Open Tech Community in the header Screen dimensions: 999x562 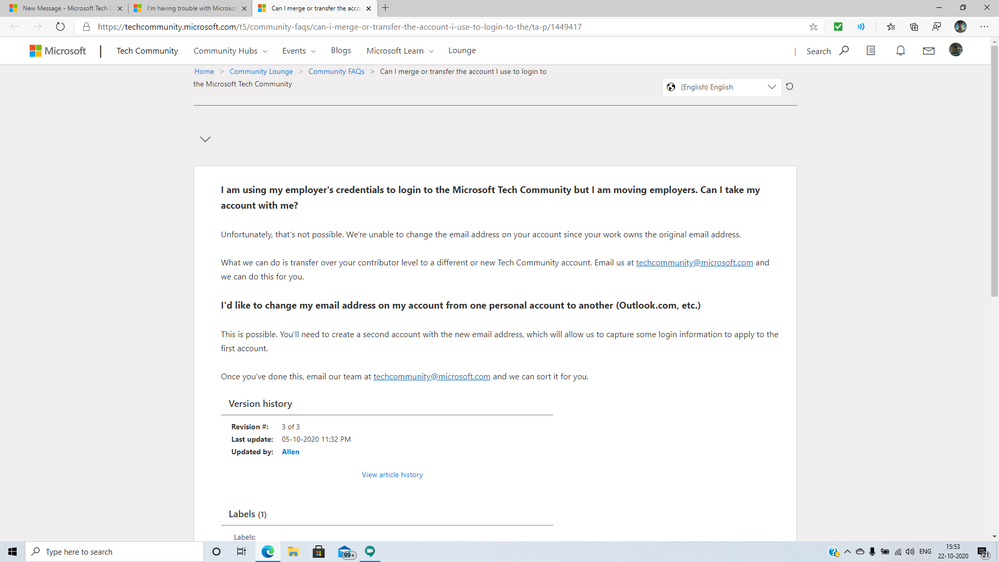[x=147, y=51]
